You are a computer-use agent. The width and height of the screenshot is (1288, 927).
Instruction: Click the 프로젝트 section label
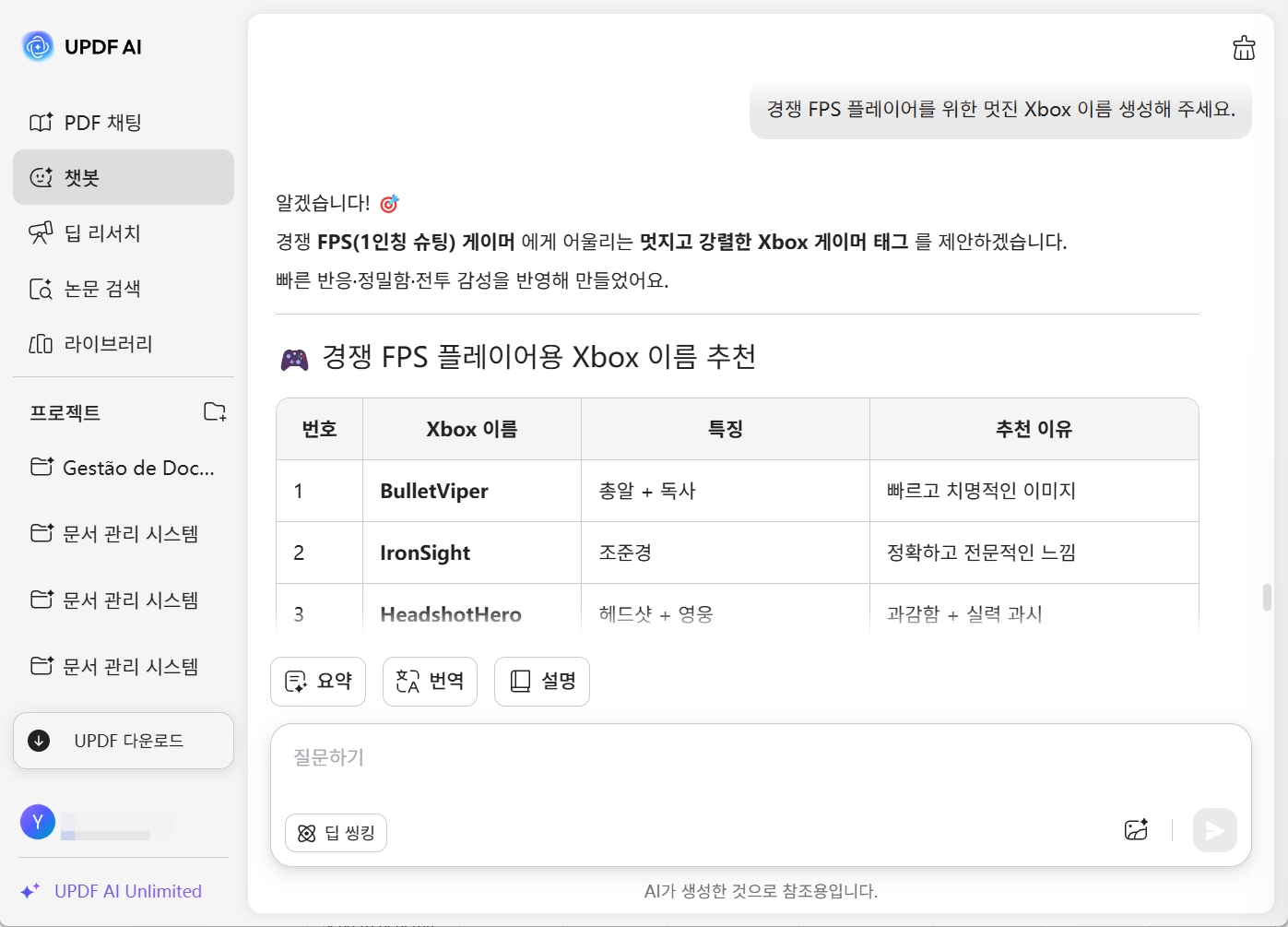65,412
